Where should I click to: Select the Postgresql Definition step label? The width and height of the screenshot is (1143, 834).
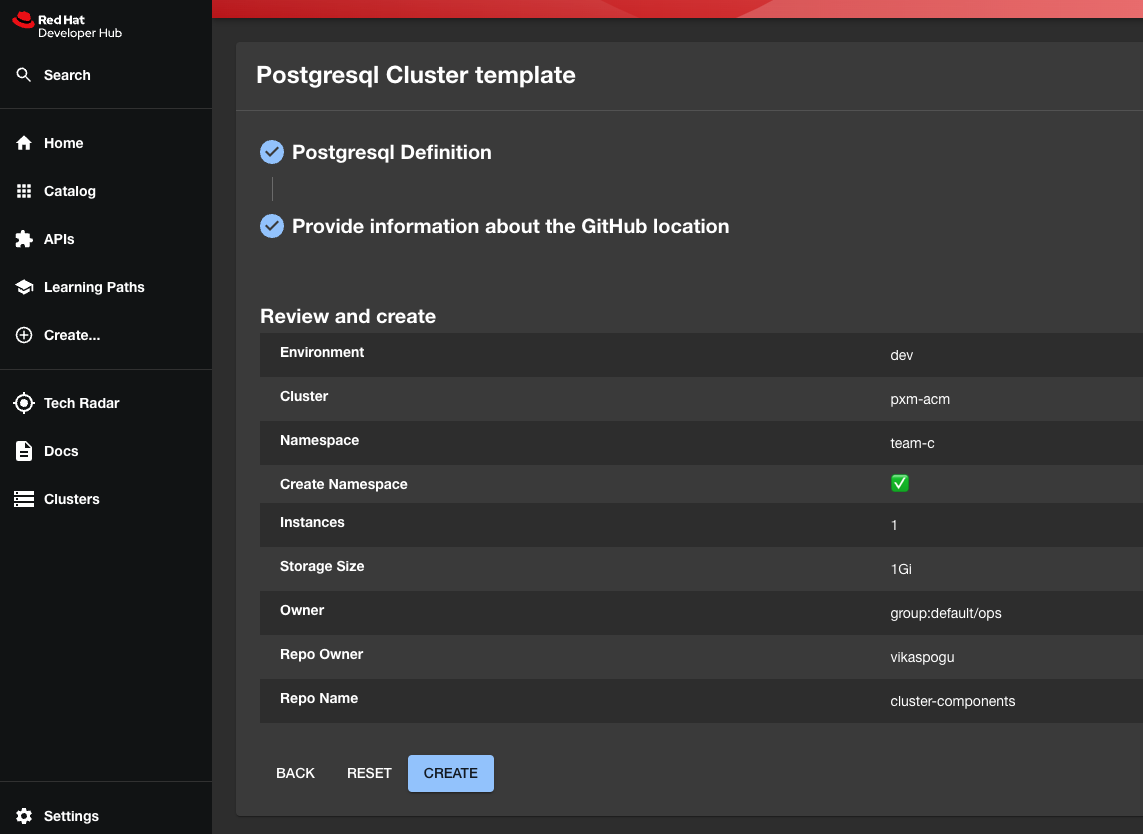[x=391, y=152]
